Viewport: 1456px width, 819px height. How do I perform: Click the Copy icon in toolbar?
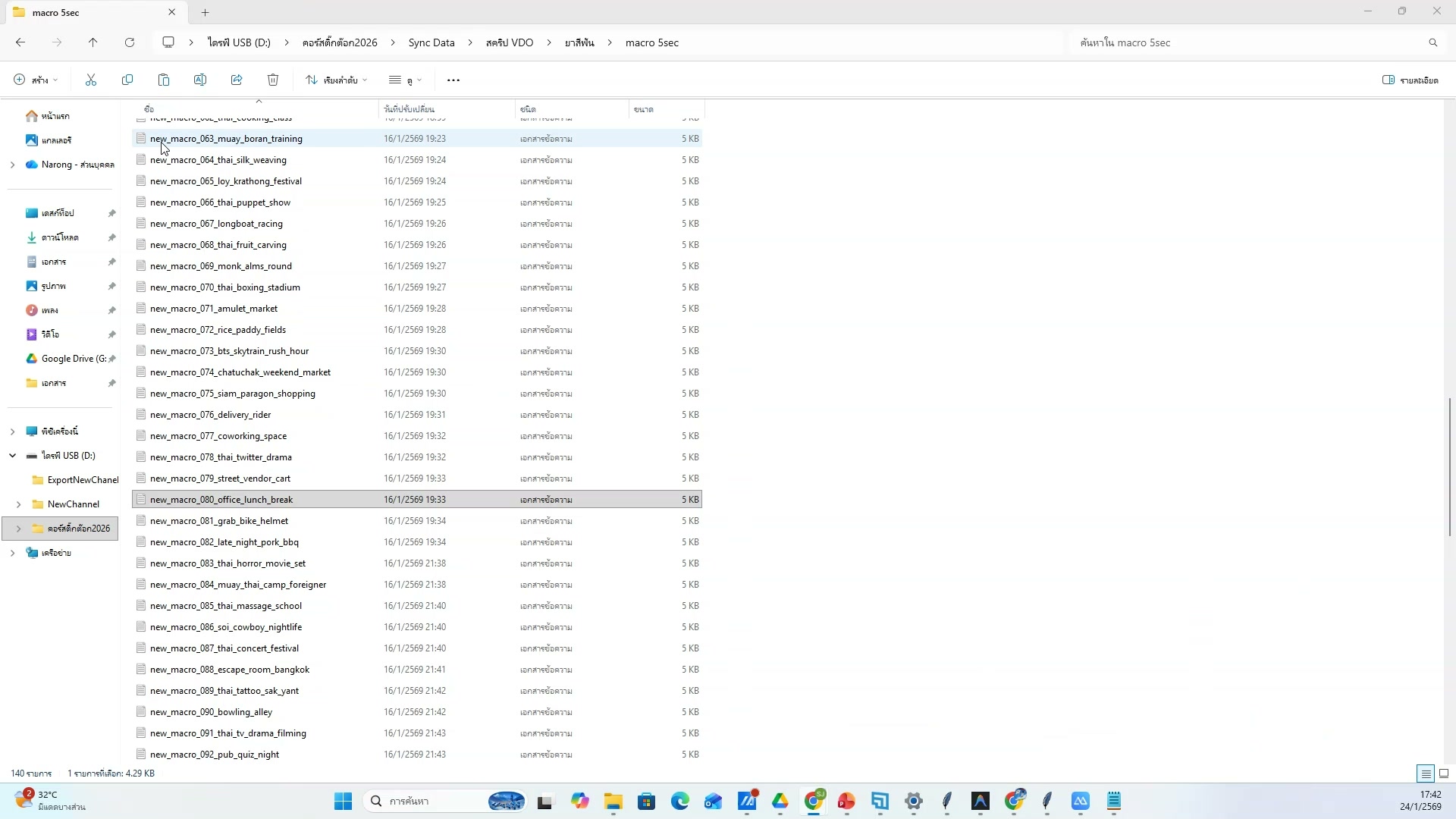coord(127,80)
